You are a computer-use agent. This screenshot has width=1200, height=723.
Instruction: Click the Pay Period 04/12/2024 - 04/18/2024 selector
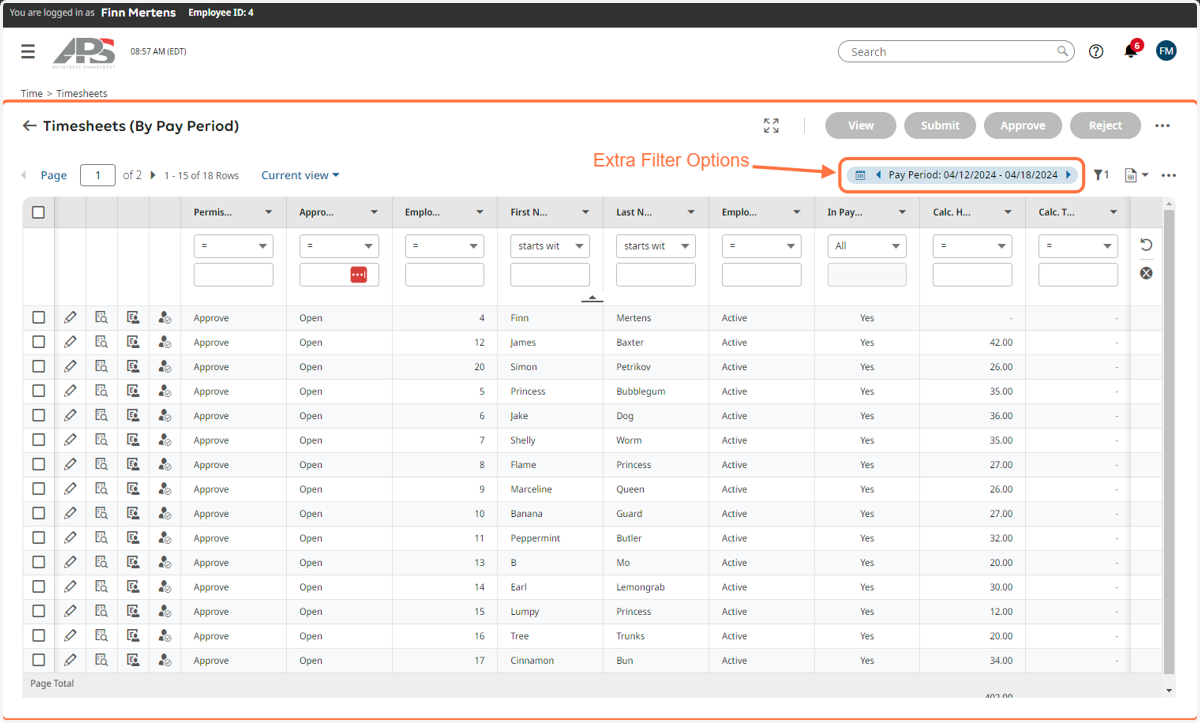[x=973, y=175]
